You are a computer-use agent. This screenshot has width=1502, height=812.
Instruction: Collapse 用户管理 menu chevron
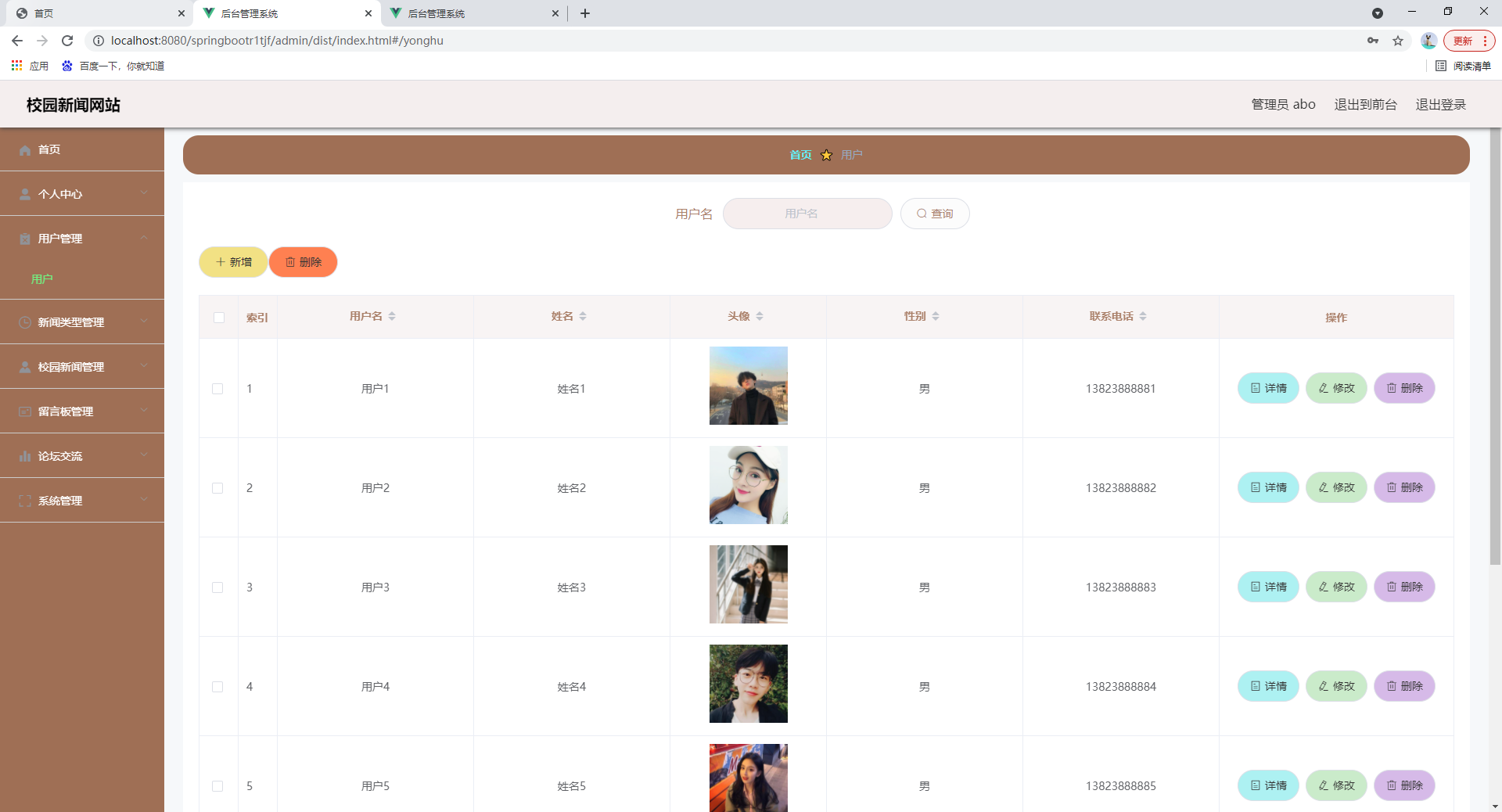(x=144, y=238)
